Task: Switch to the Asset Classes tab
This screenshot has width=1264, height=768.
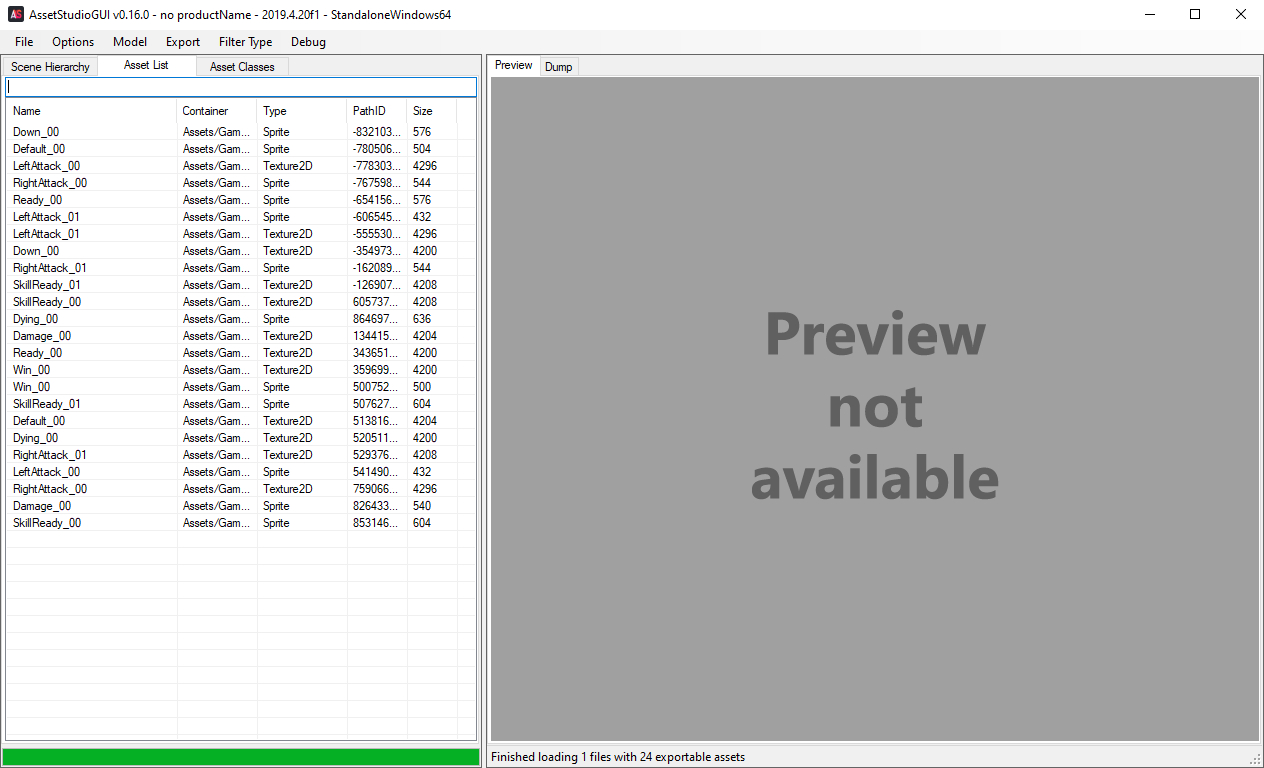Action: [x=242, y=67]
